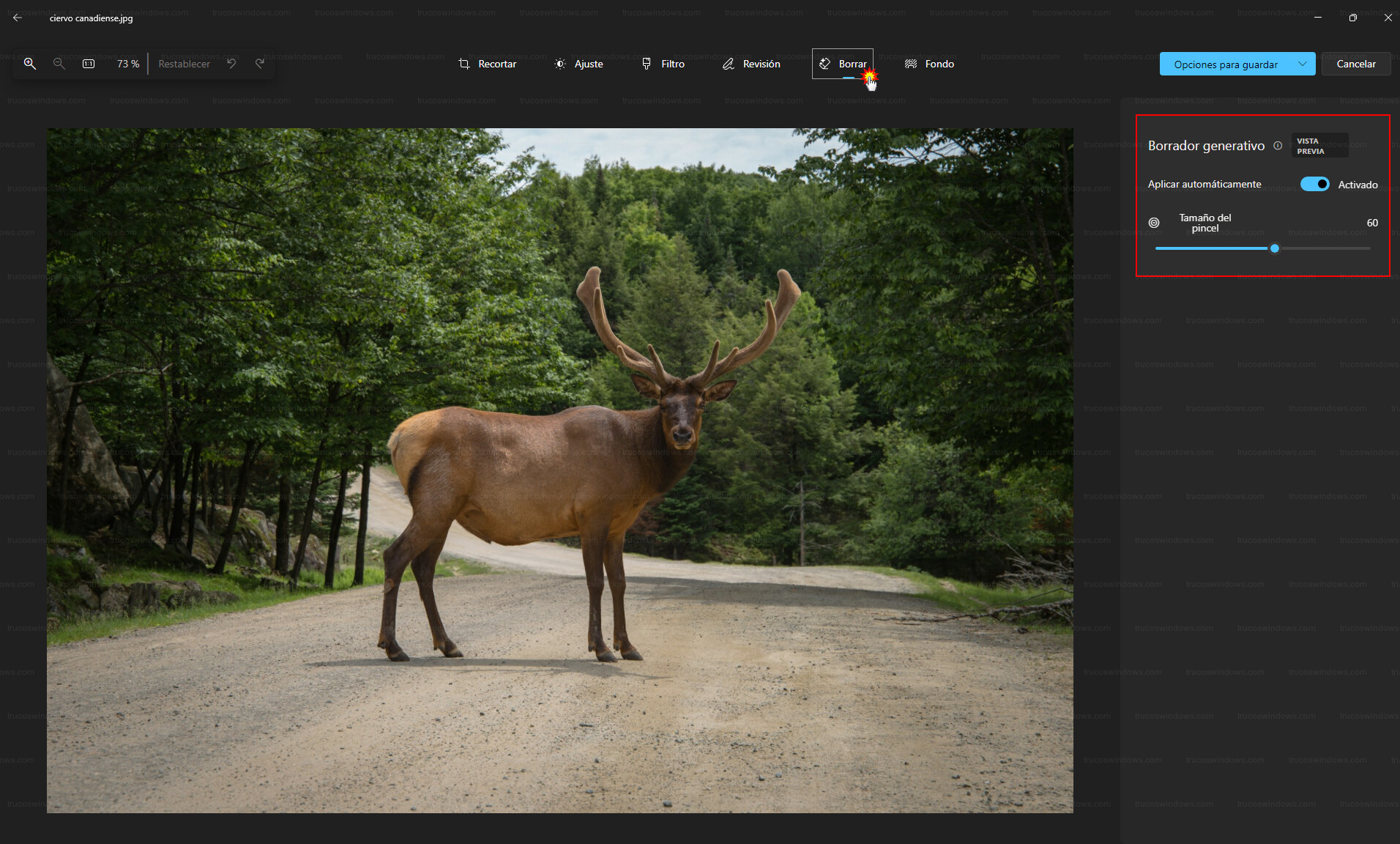Click the 73 % zoom level
The height and width of the screenshot is (844, 1400).
pos(128,64)
